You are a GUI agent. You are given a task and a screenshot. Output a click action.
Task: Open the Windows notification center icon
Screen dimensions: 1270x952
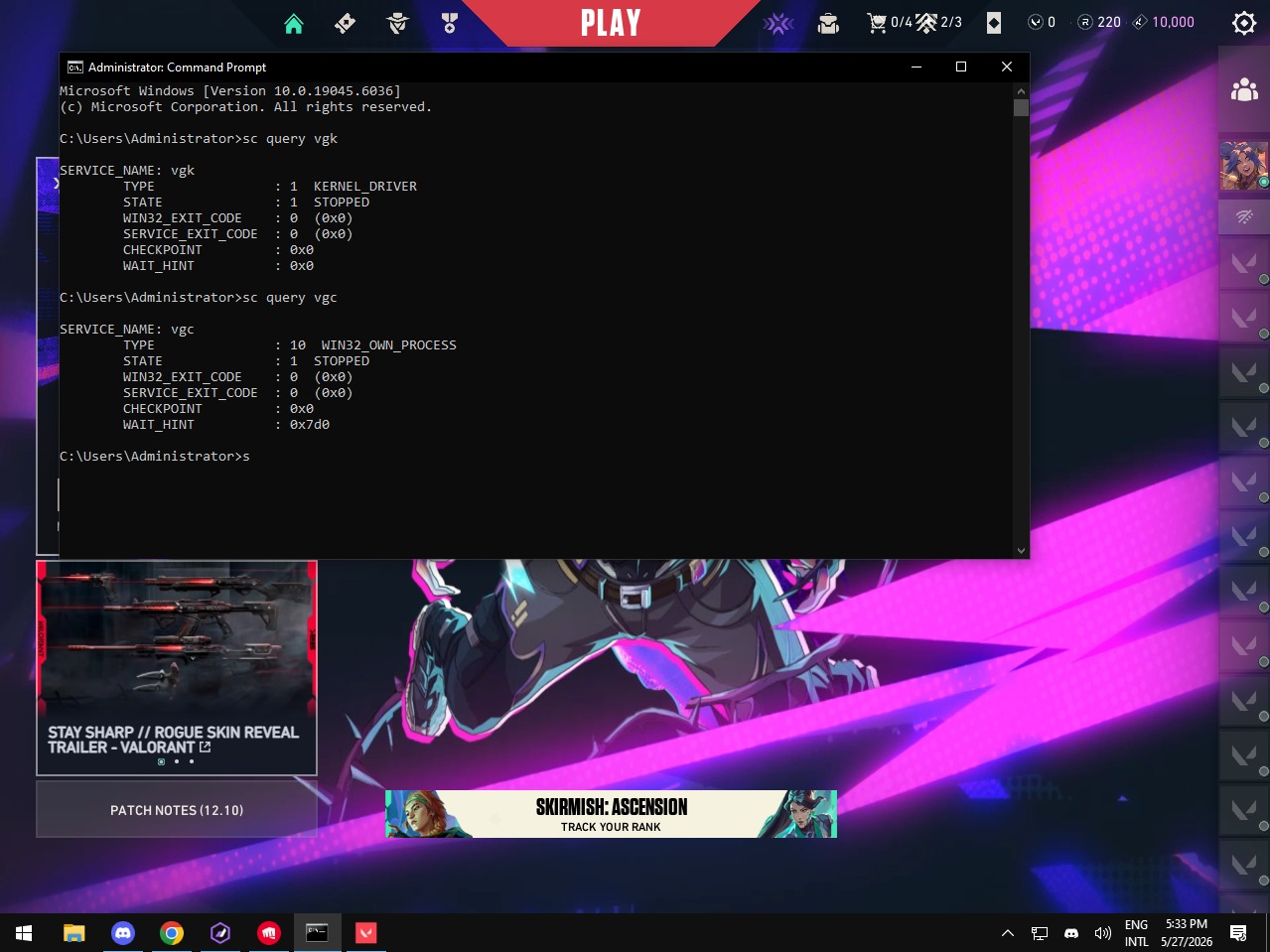pos(1238,933)
